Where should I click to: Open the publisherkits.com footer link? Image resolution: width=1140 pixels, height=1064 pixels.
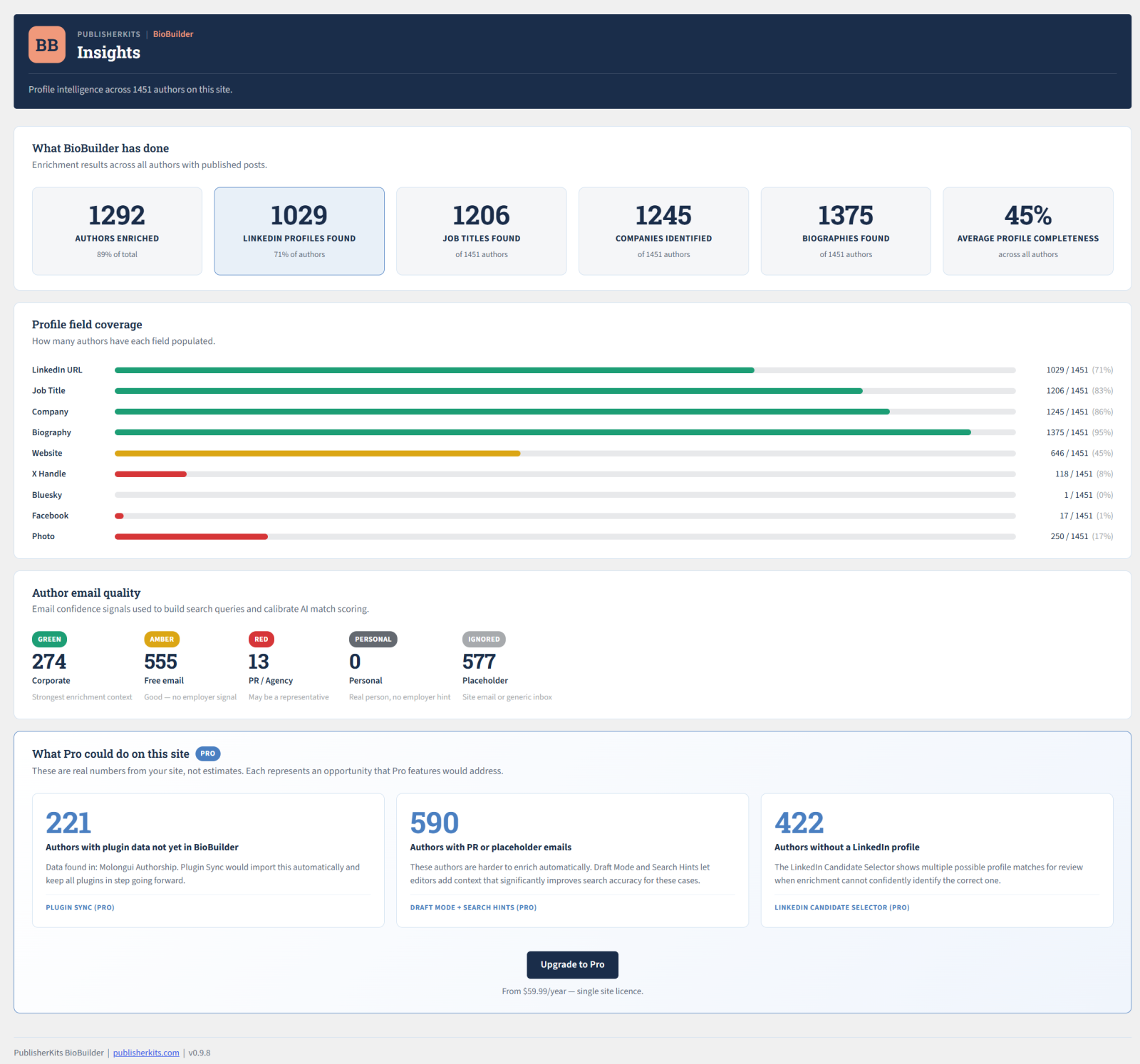click(146, 1053)
